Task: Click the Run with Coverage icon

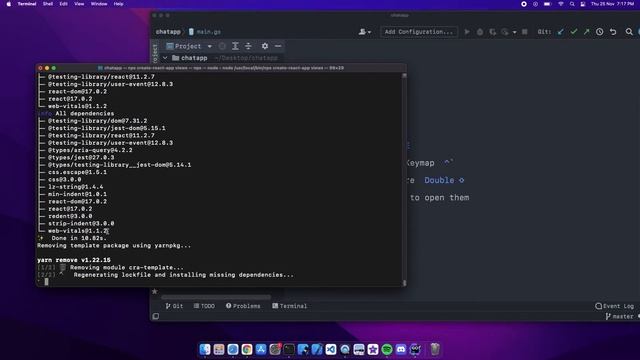Action: [493, 32]
